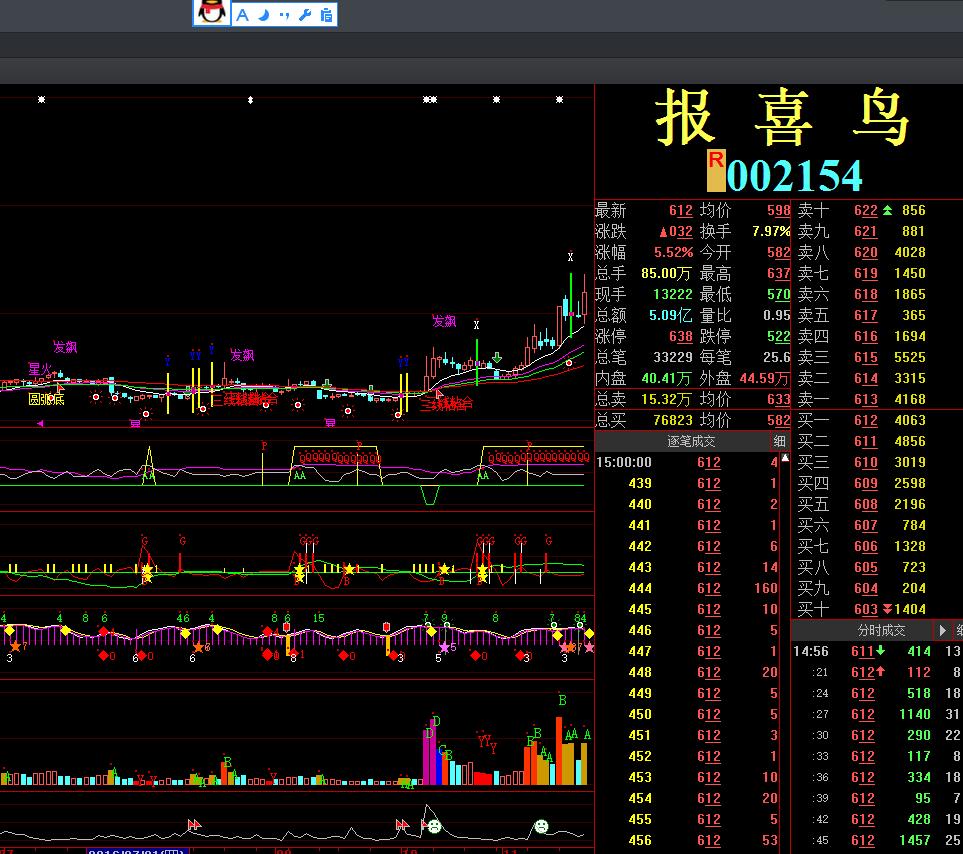
Task: Select the 逐笔成交 panel header
Action: [x=691, y=441]
